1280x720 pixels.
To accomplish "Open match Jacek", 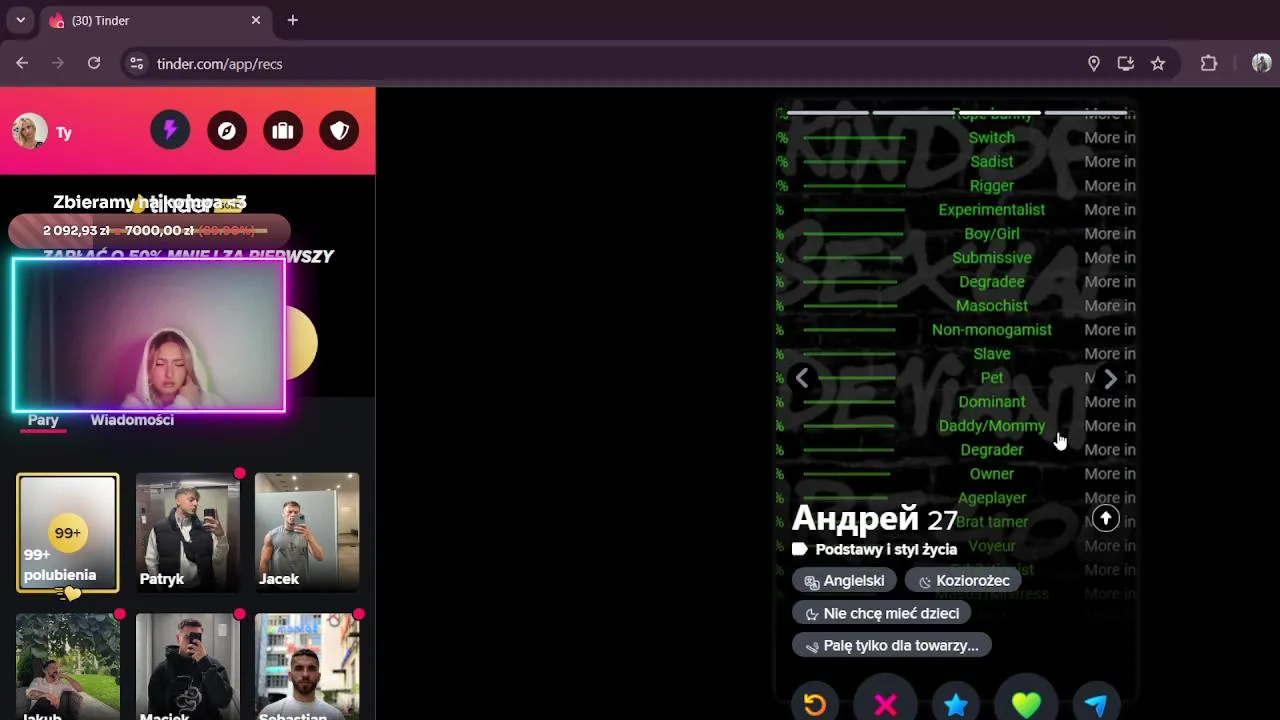I will point(307,533).
